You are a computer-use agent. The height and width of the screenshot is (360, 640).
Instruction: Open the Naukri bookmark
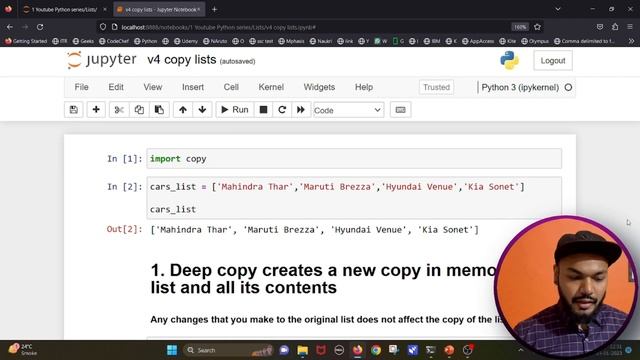click(320, 41)
